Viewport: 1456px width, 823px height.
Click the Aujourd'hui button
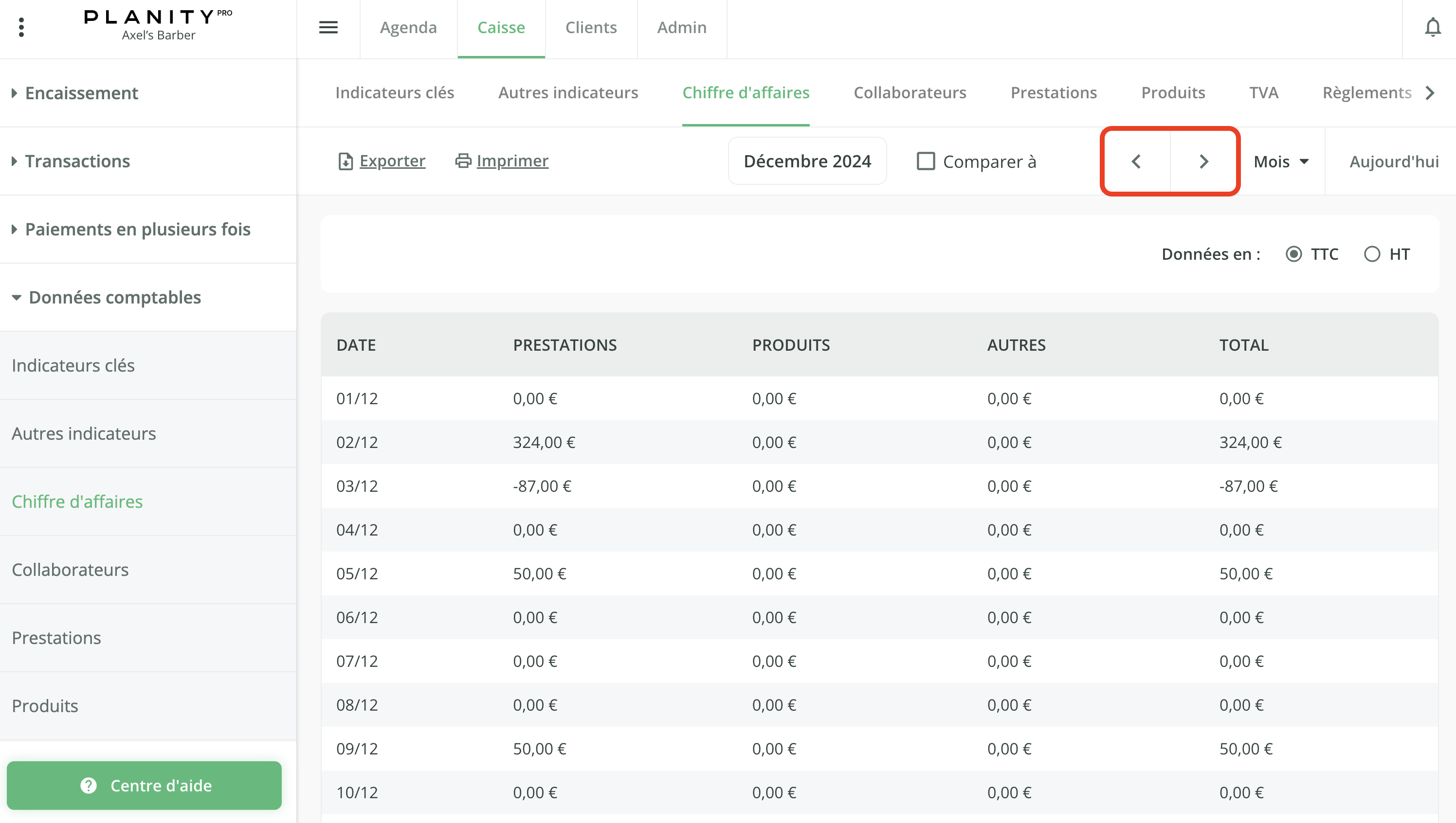pyautogui.click(x=1393, y=161)
